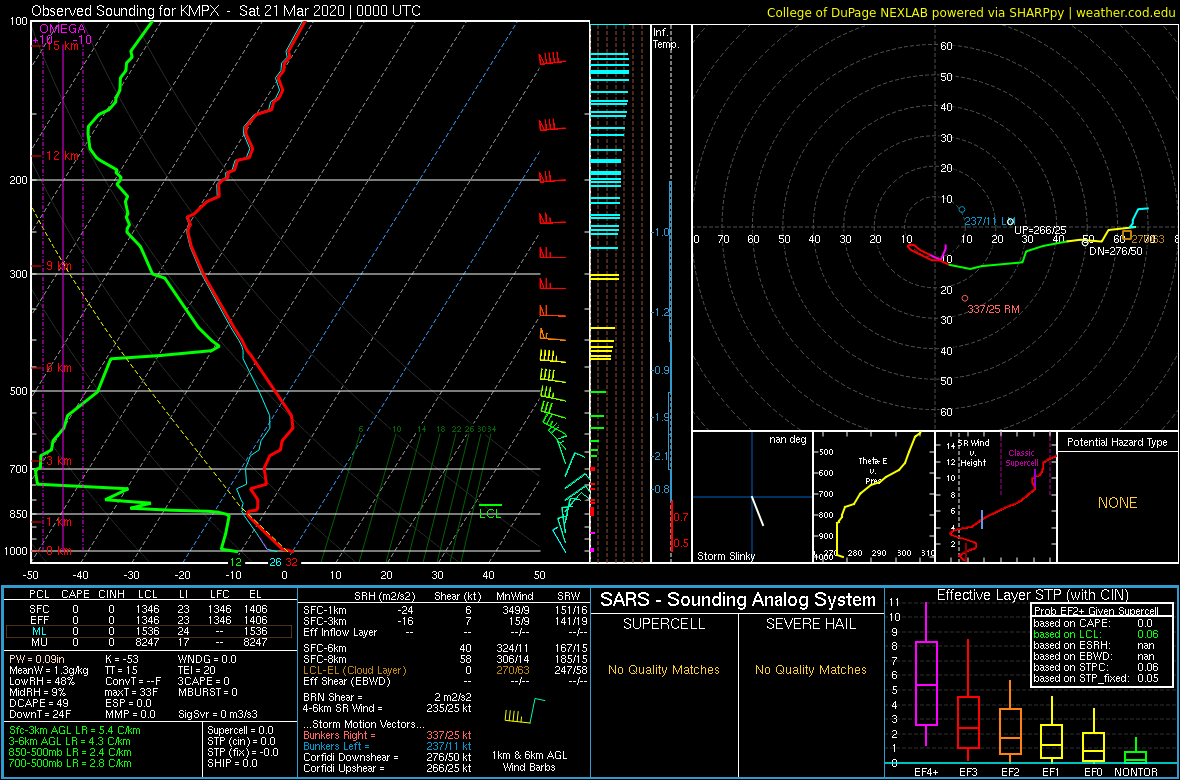
Task: Click the MeanW = 1.3g/kg value
Action: tap(50, 672)
